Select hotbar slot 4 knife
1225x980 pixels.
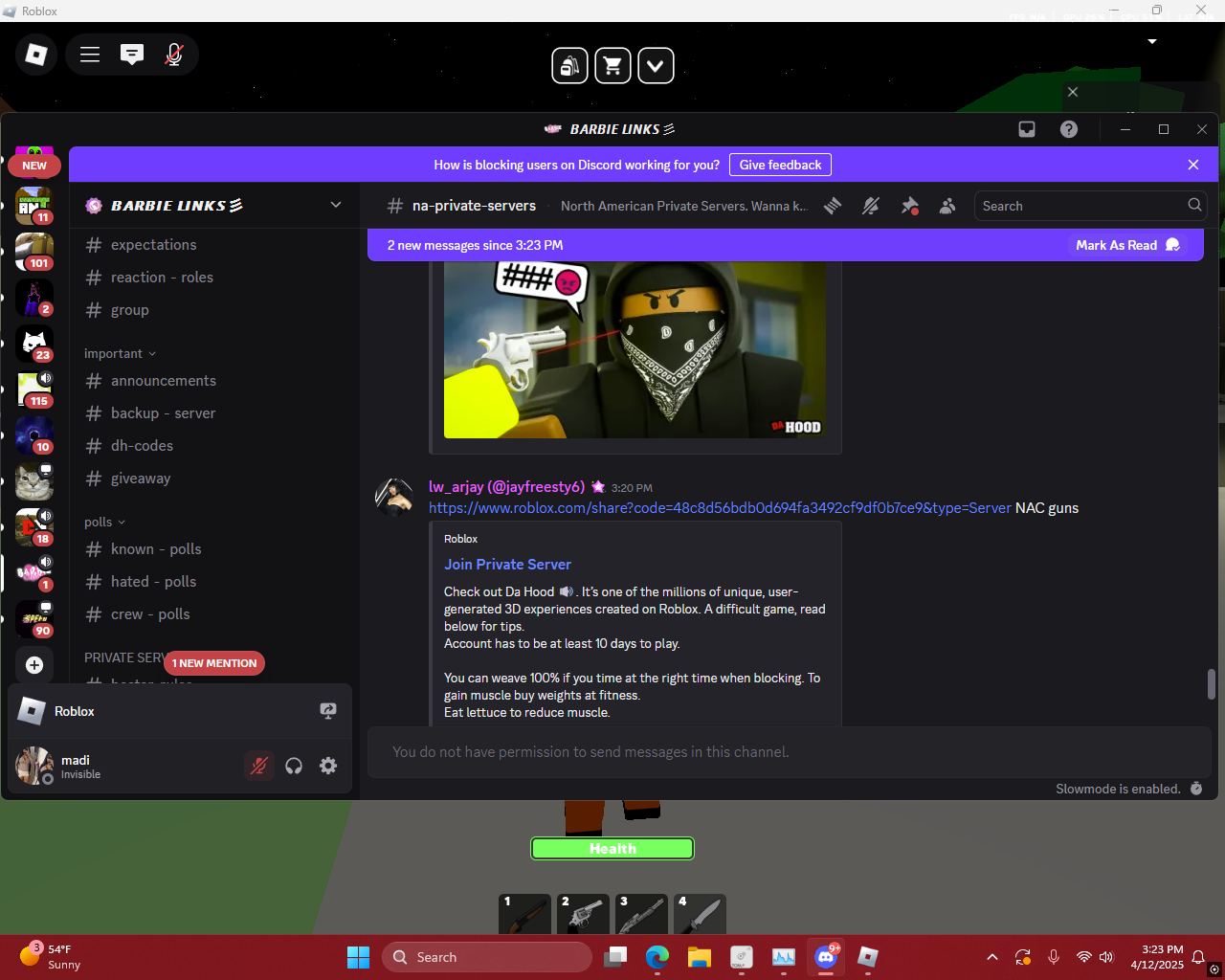click(x=700, y=915)
